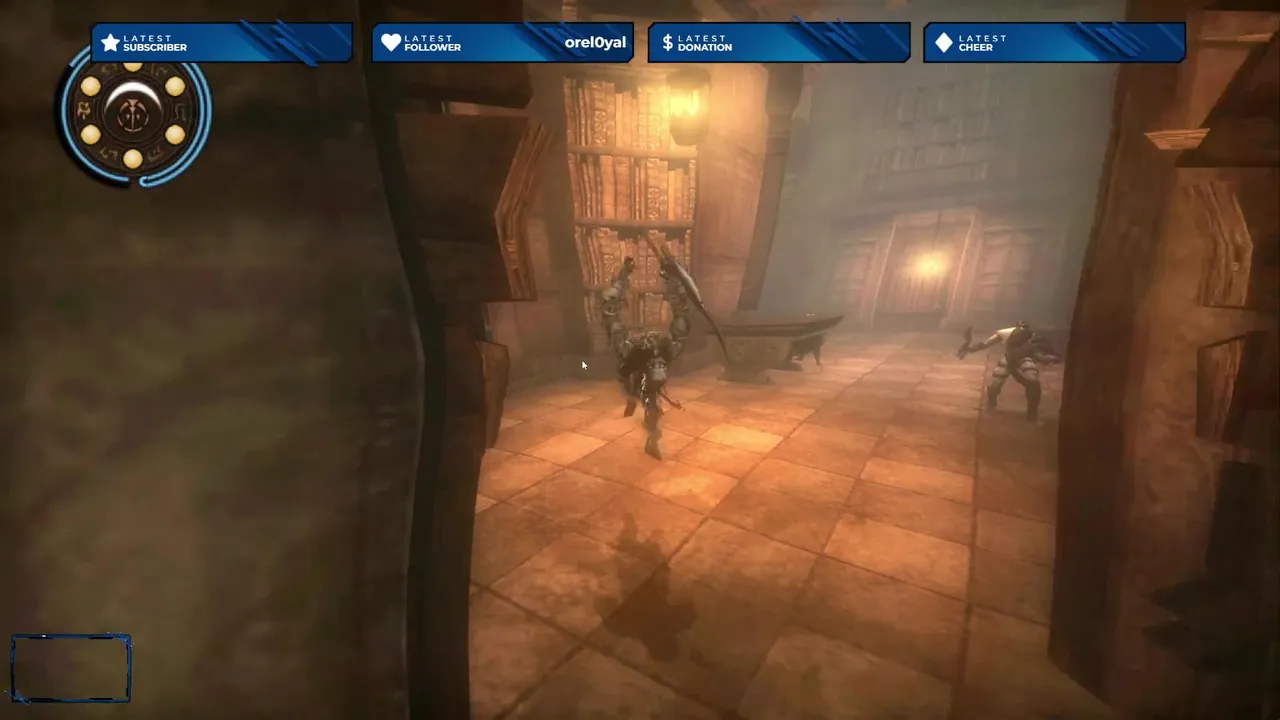Click the Latest Donation label

pyautogui.click(x=705, y=43)
